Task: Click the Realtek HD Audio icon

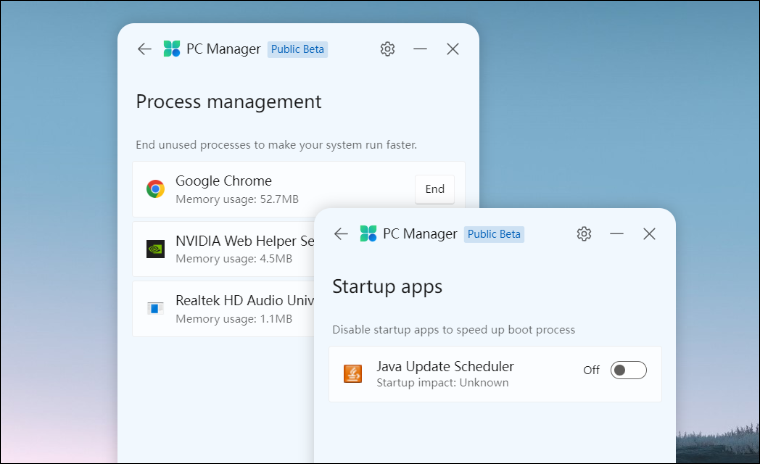Action: point(156,308)
